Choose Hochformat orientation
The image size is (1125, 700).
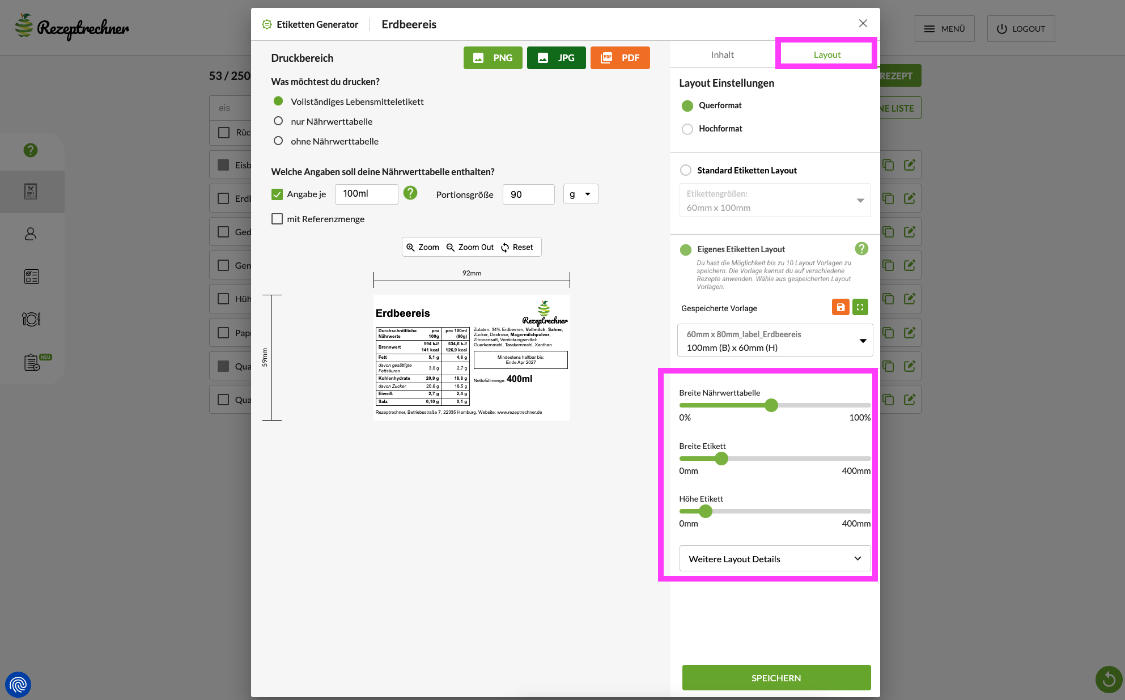[687, 129]
